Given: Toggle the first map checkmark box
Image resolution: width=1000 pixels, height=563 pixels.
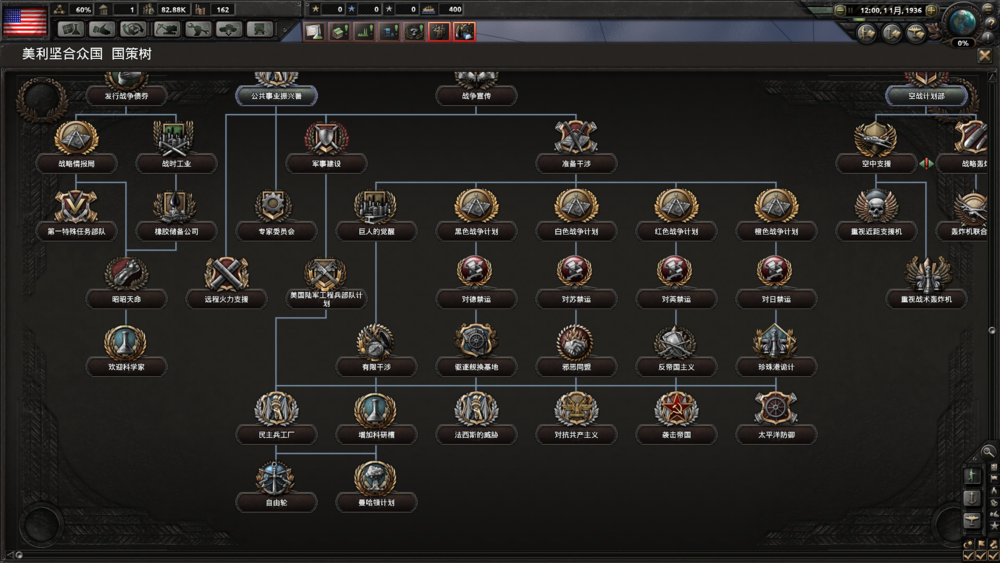Looking at the screenshot, I should (970, 555).
